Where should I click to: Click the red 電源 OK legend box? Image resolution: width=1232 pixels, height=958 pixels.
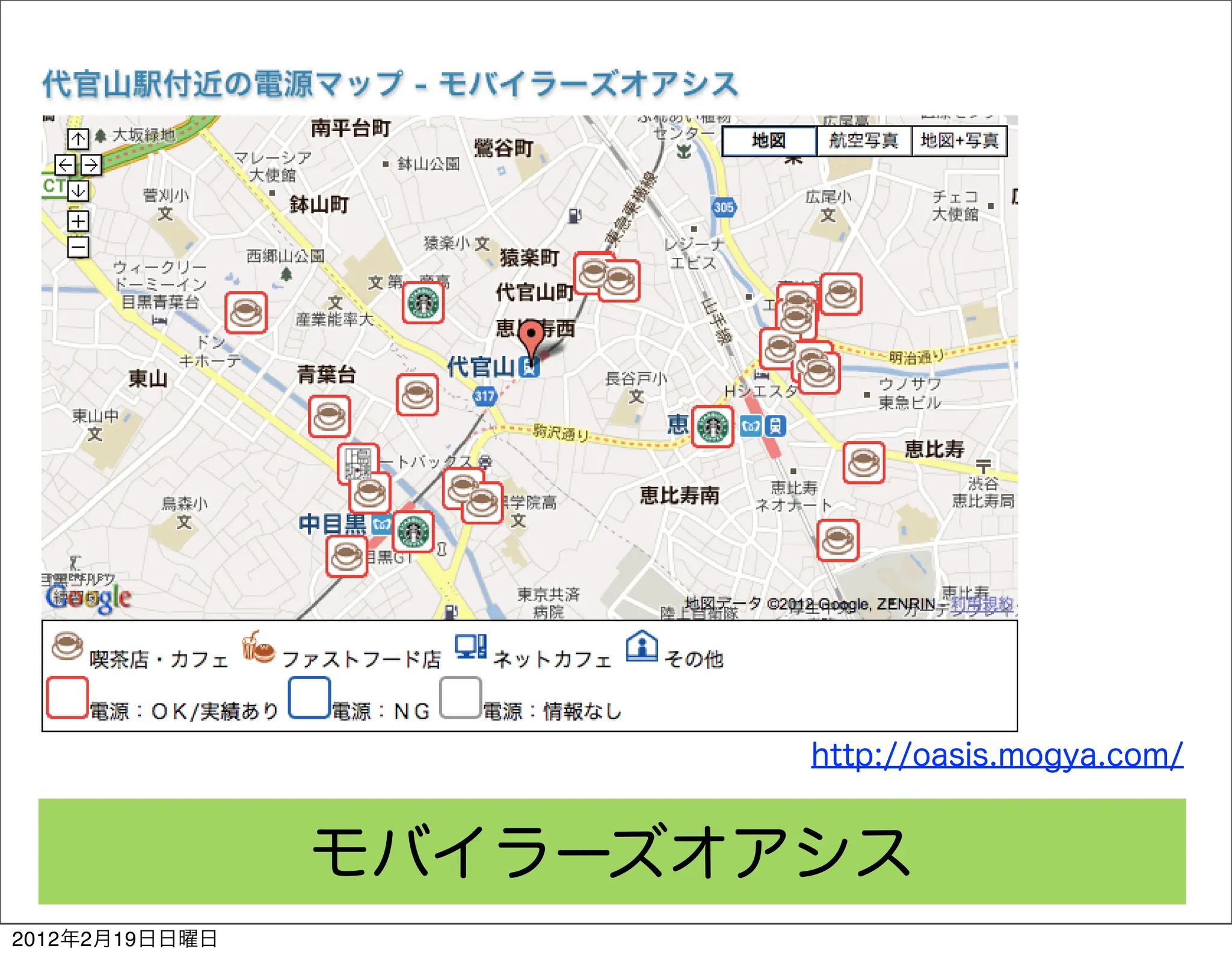[67, 698]
